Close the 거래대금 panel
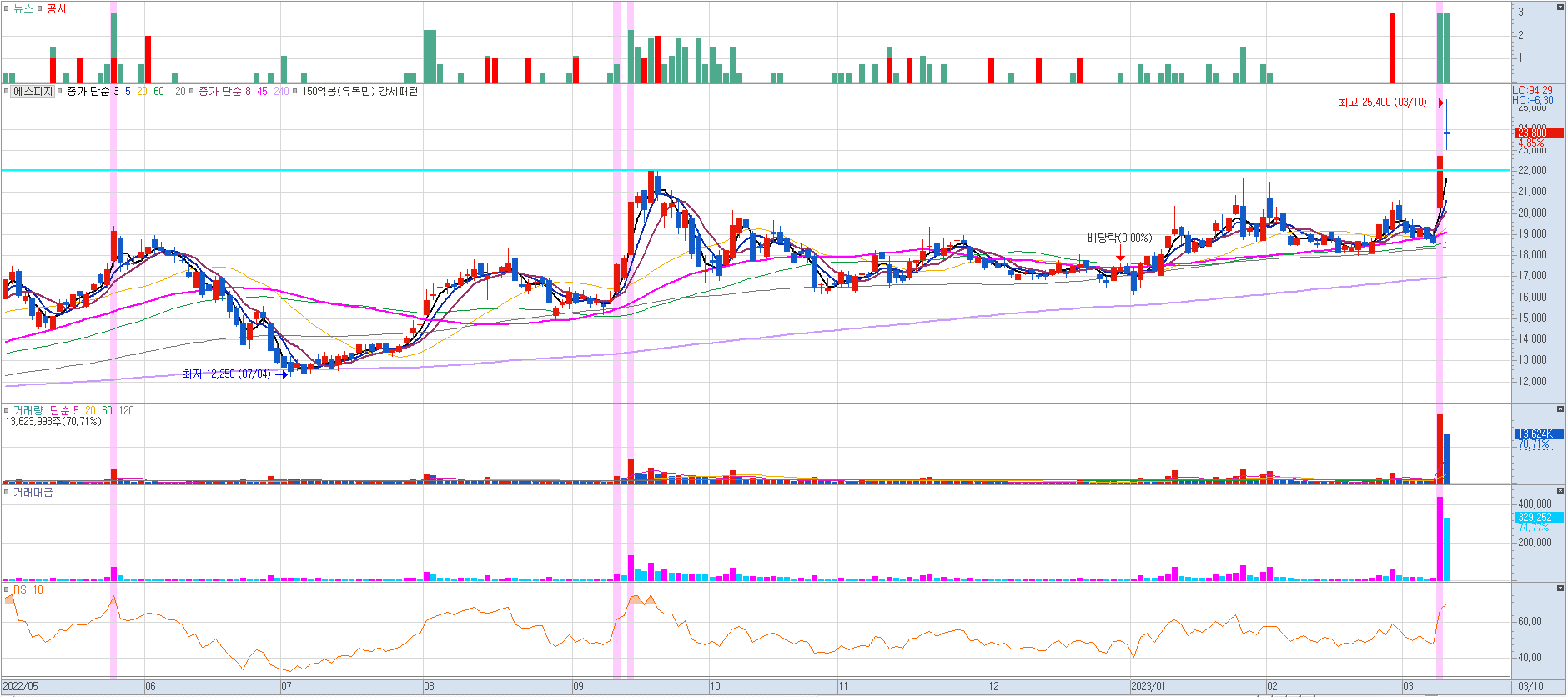Screen dimensions: 1568x697 (1560, 491)
